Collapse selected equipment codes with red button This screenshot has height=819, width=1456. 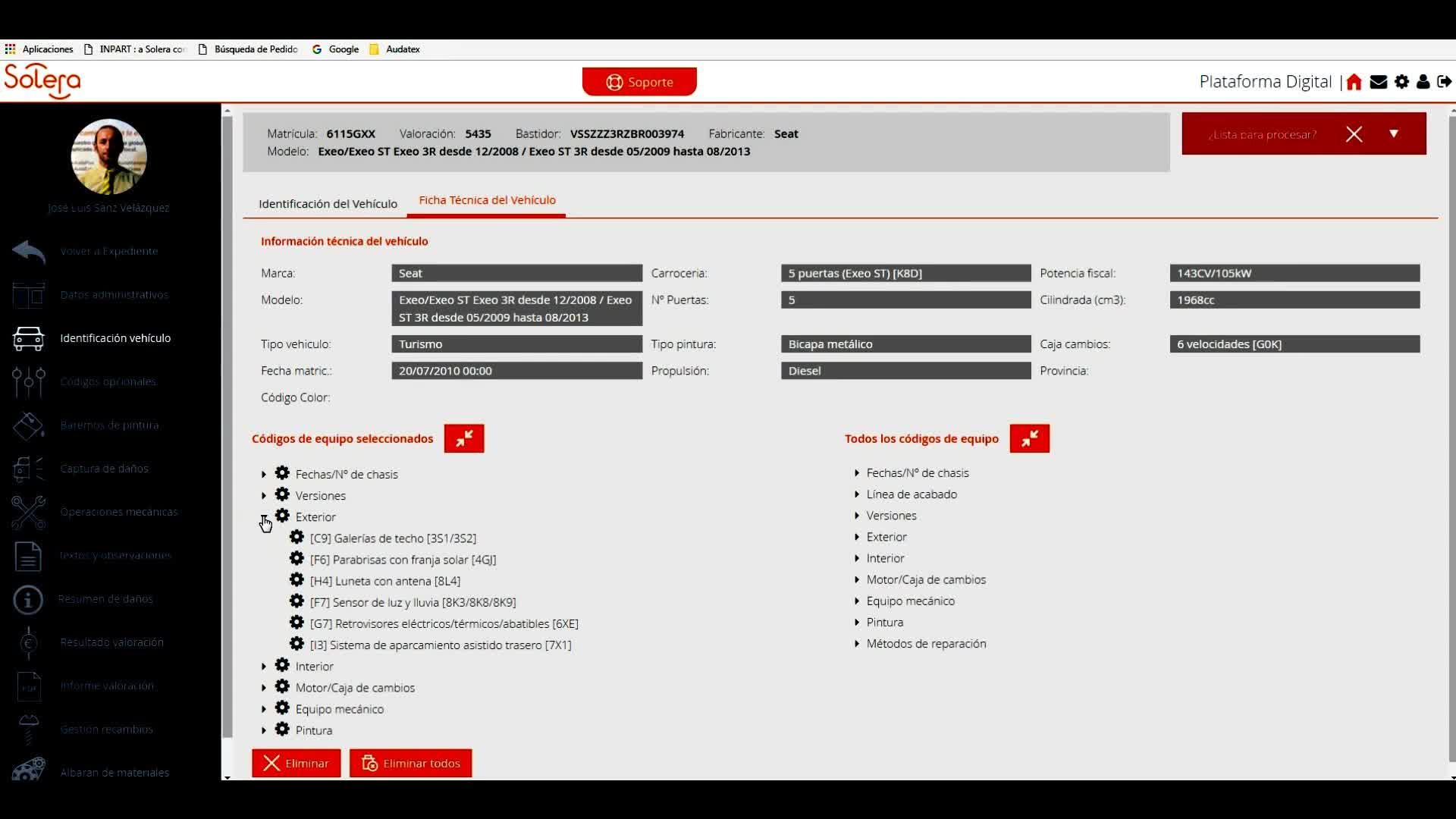point(464,438)
